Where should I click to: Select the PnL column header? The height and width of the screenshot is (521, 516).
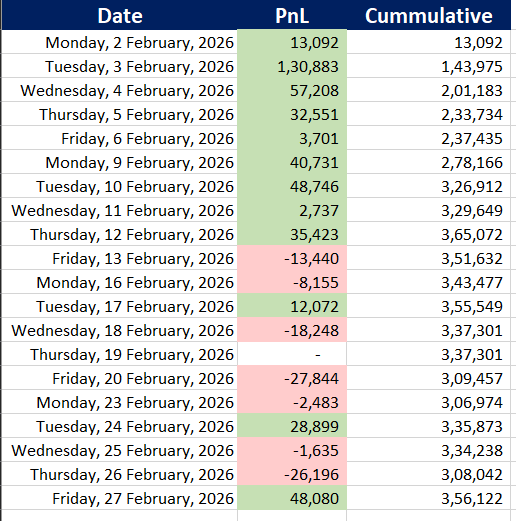pyautogui.click(x=292, y=15)
